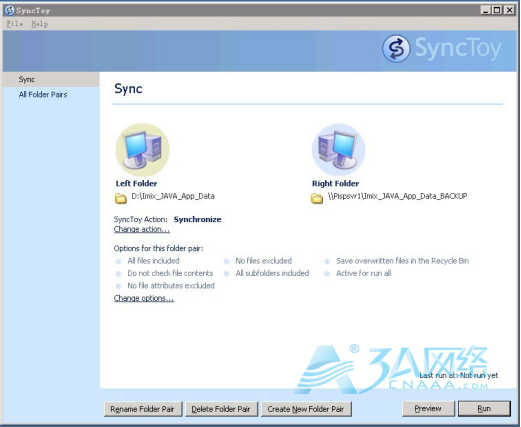Click the All files included option text
The image size is (521, 427).
pos(153,261)
